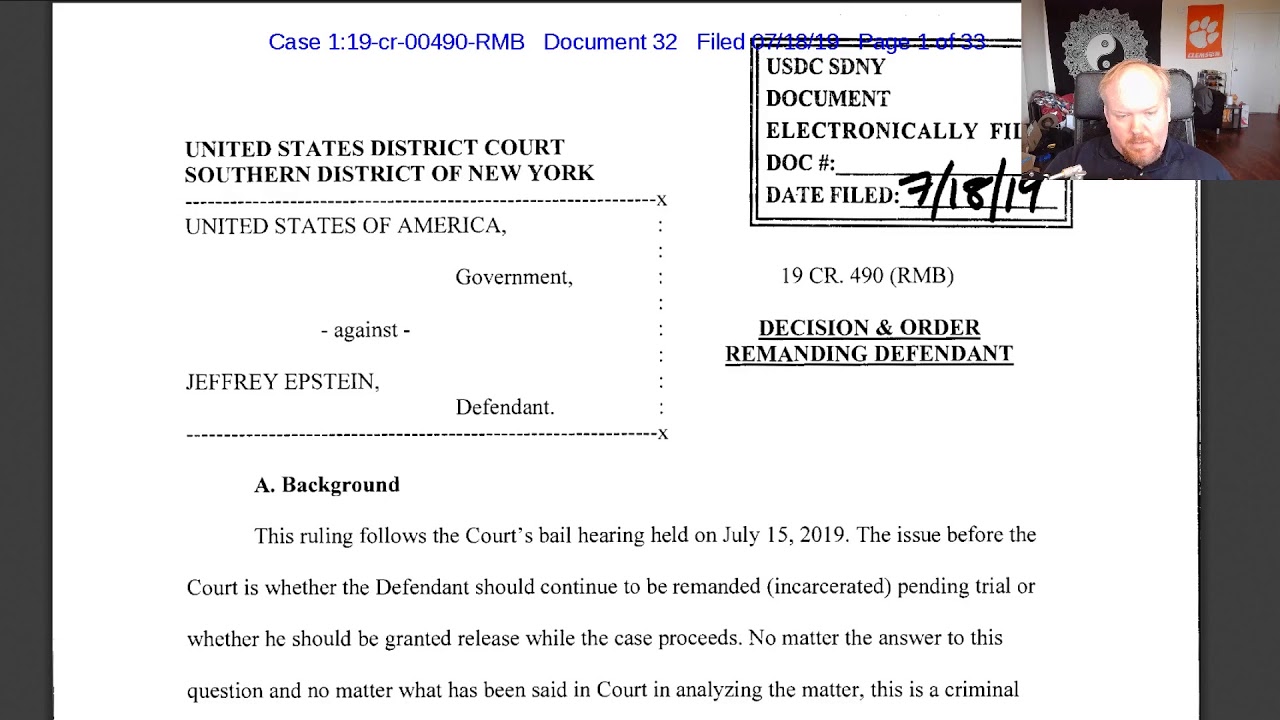Click the word Government in caption

(x=514, y=277)
